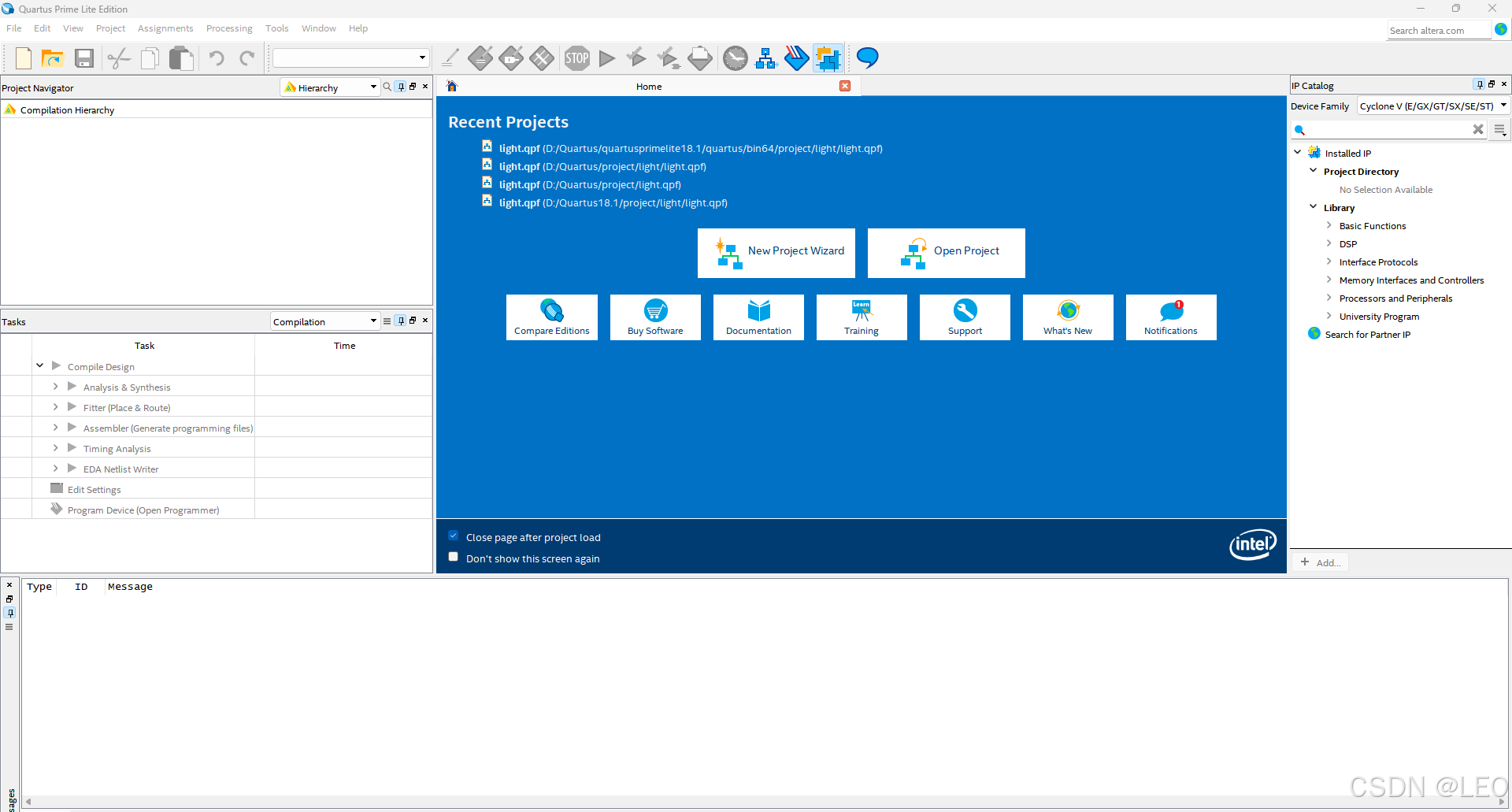Image resolution: width=1512 pixels, height=812 pixels.
Task: Click the Start Analysis & Synthesis icon
Action: click(x=636, y=57)
